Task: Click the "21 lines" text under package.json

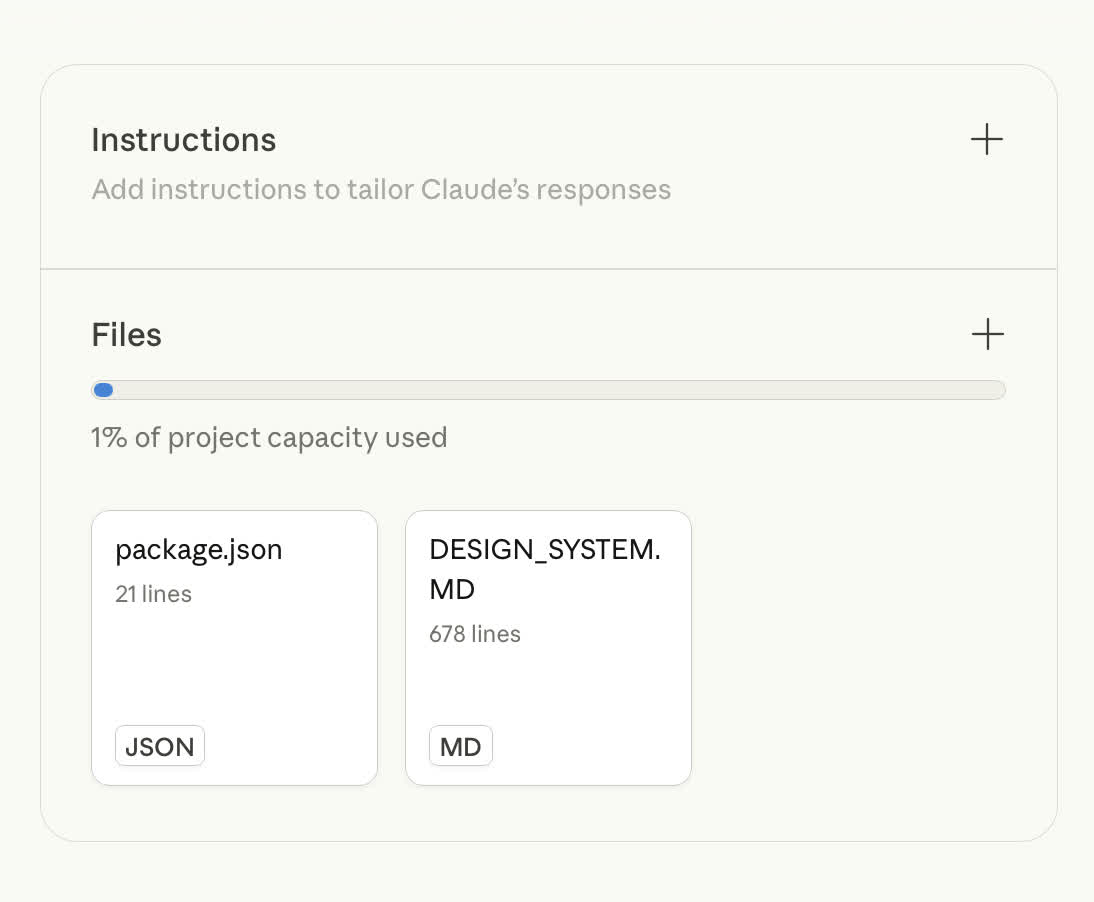Action: pos(153,594)
